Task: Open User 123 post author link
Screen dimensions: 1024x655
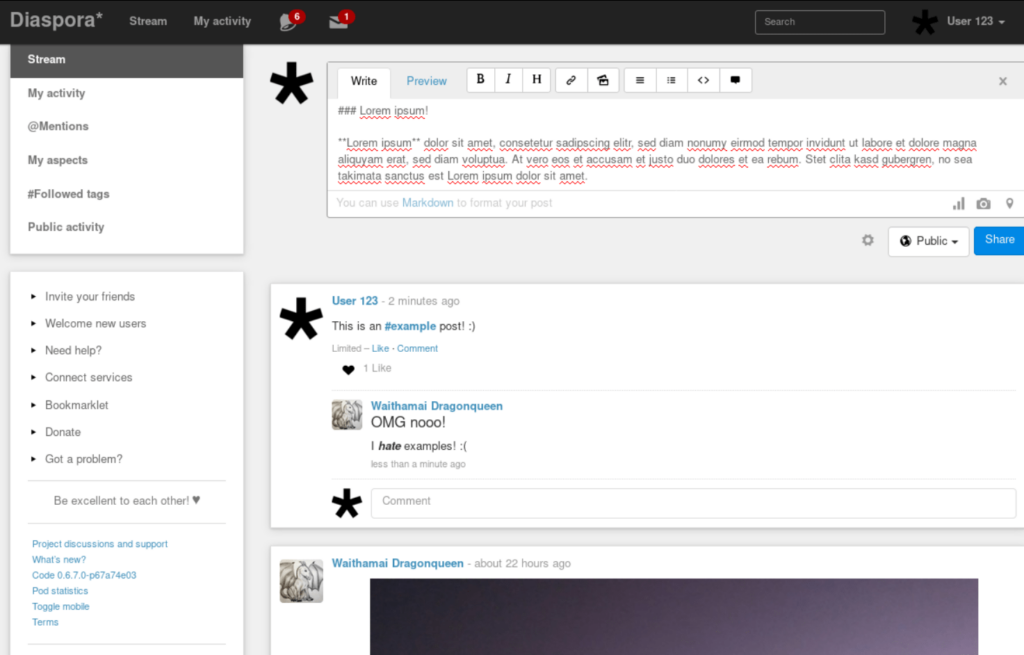Action: tap(355, 301)
